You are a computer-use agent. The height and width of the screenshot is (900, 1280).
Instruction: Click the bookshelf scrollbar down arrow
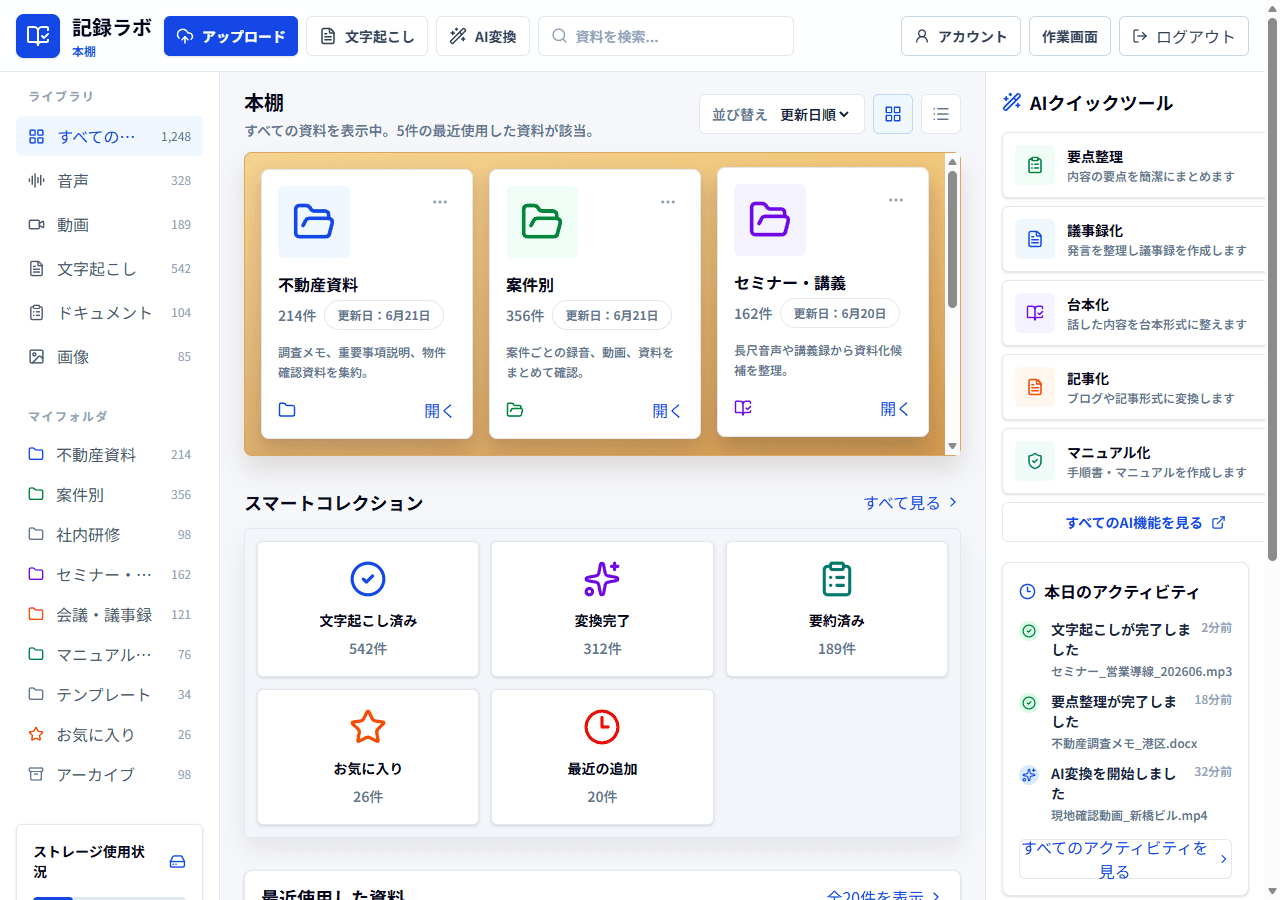tap(952, 446)
